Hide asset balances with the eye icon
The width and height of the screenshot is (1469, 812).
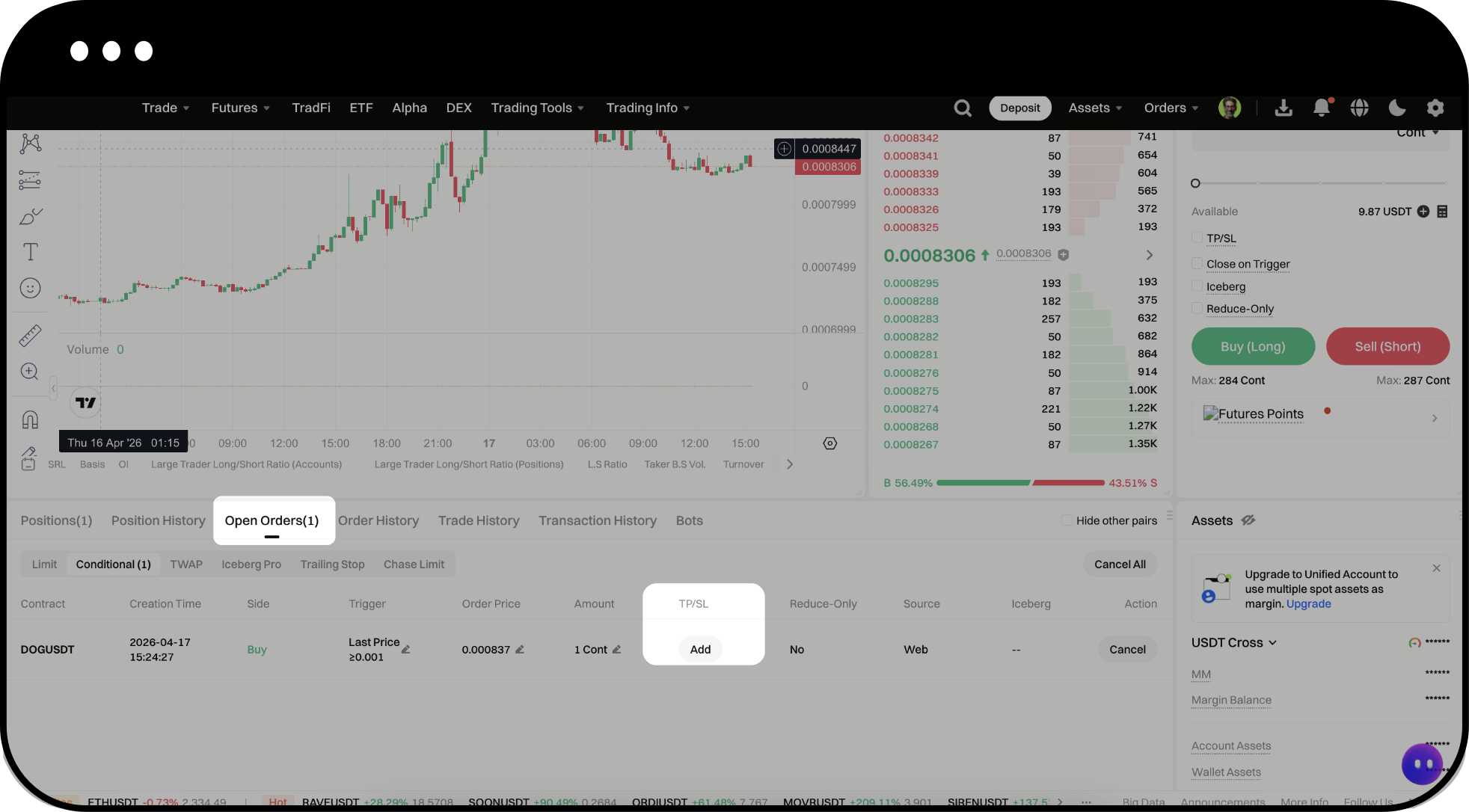pos(1248,520)
